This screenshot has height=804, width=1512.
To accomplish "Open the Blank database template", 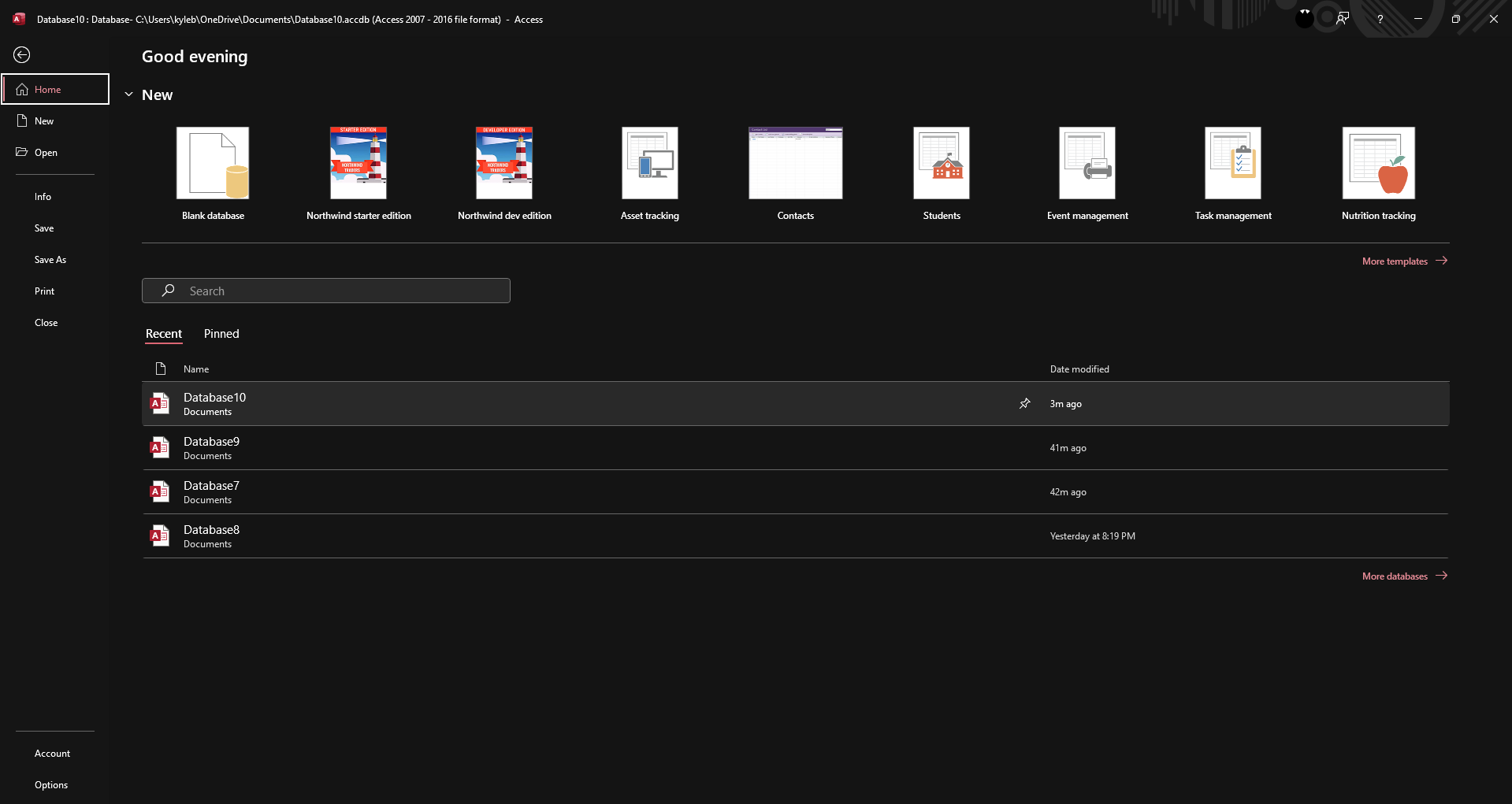I will 213,163.
